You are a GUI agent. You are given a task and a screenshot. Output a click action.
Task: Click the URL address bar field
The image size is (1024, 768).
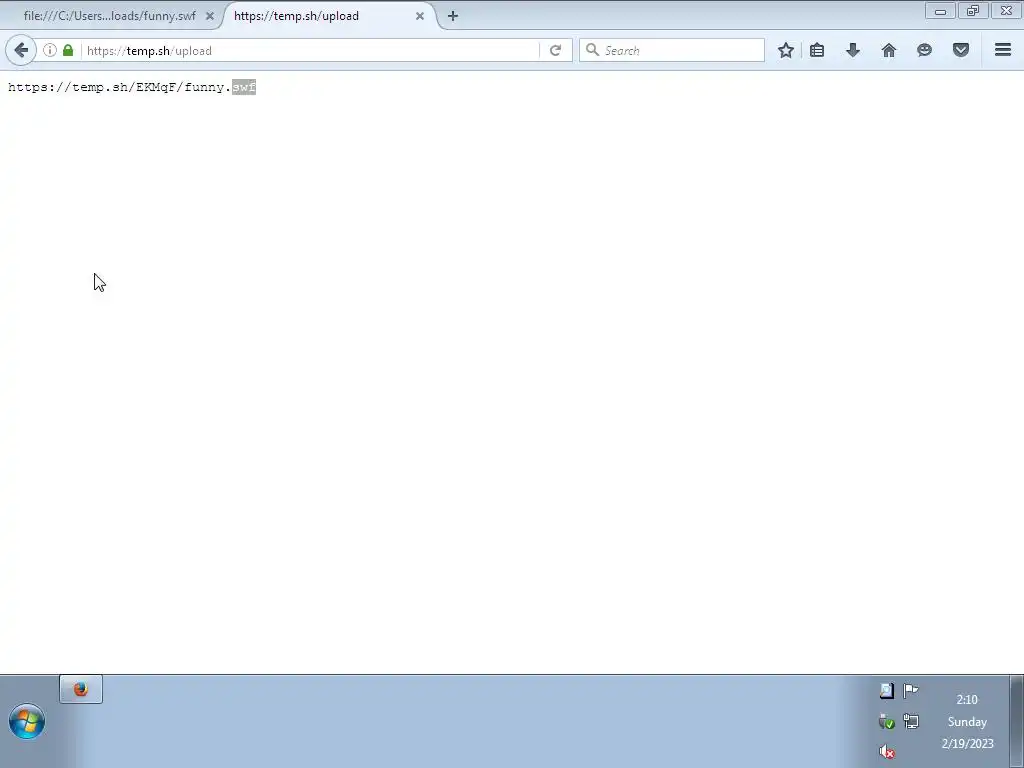coord(310,50)
